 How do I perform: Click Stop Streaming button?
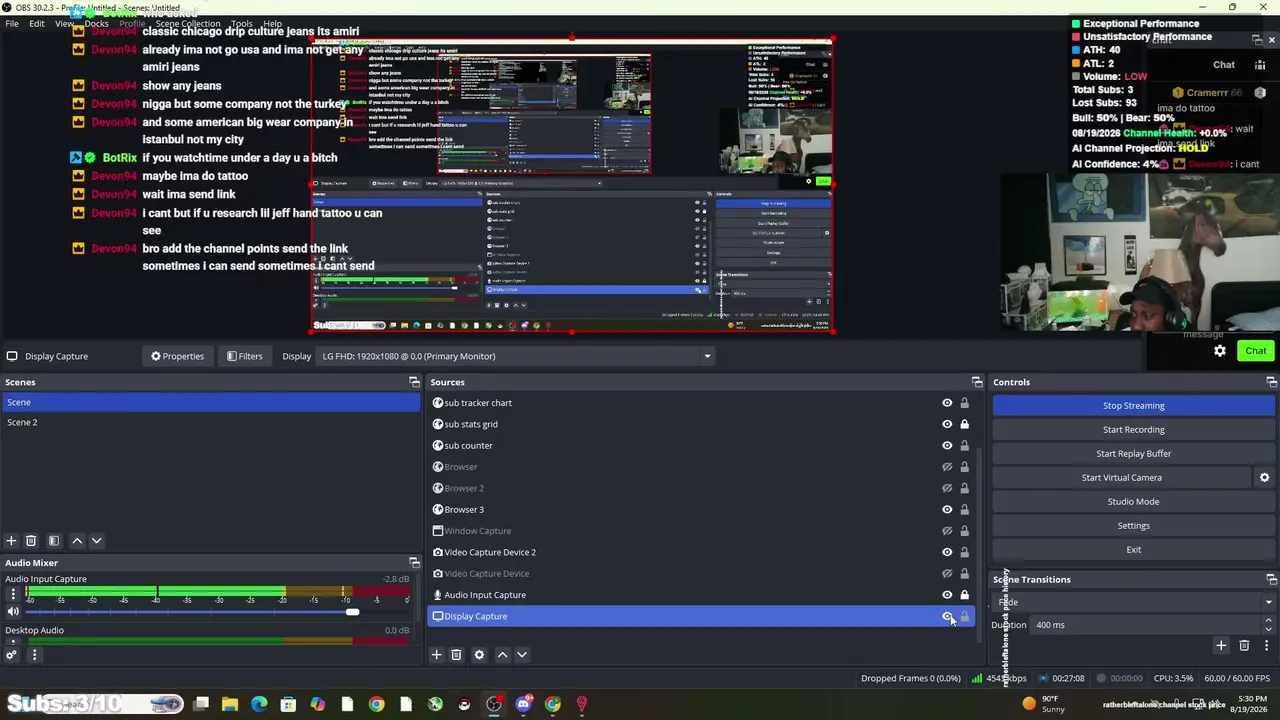pyautogui.click(x=1134, y=406)
